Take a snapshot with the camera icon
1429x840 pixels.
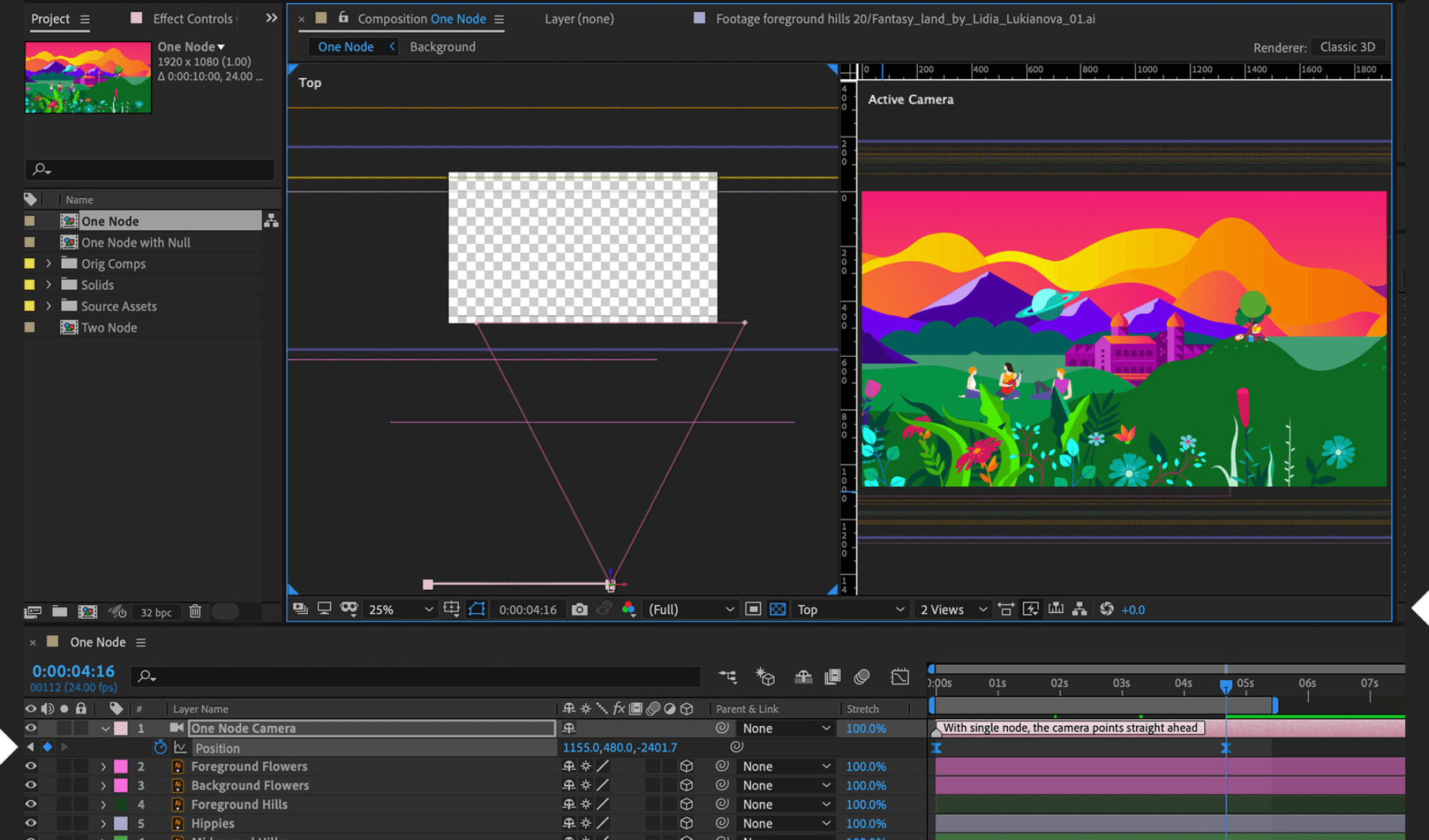click(x=579, y=610)
